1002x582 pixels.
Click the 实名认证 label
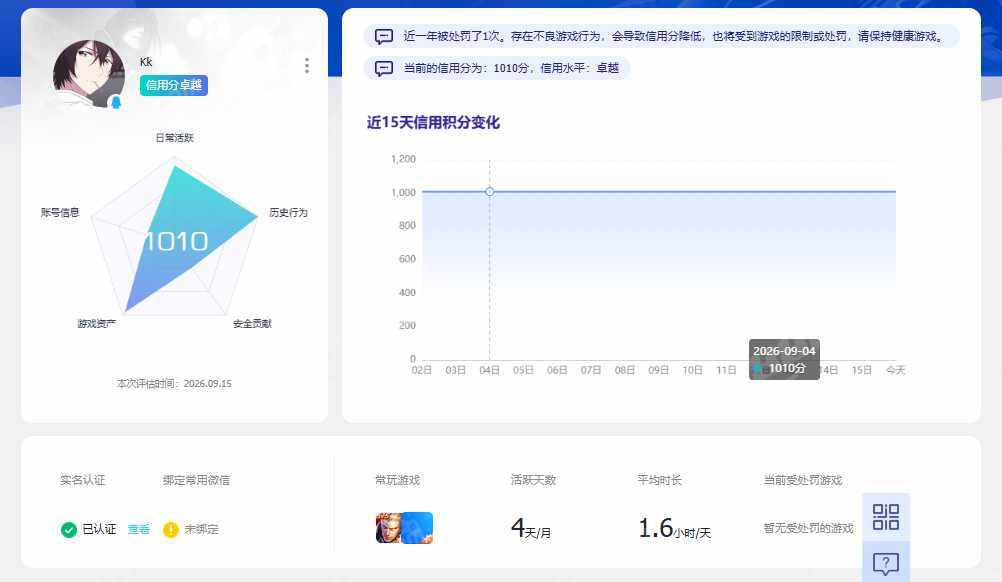82,480
